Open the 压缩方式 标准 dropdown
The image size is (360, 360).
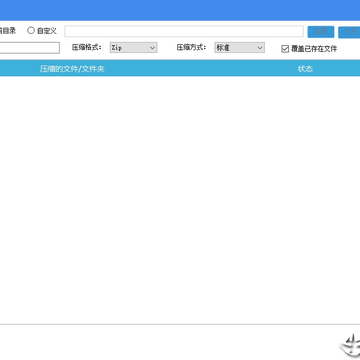[x=240, y=48]
